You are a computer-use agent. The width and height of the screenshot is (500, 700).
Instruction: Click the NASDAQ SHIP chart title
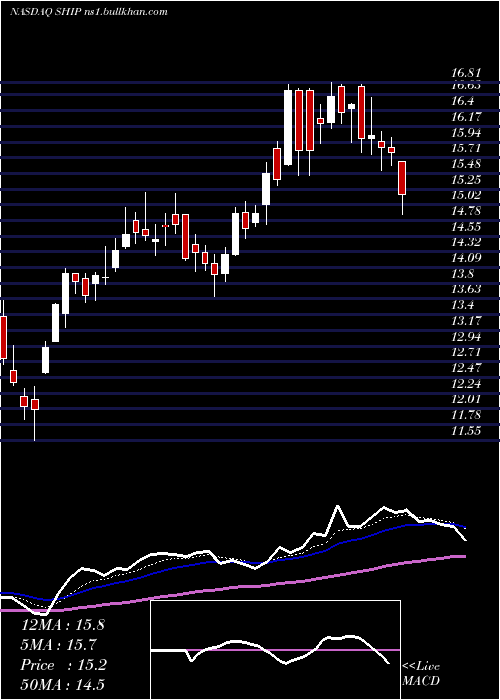(89, 12)
